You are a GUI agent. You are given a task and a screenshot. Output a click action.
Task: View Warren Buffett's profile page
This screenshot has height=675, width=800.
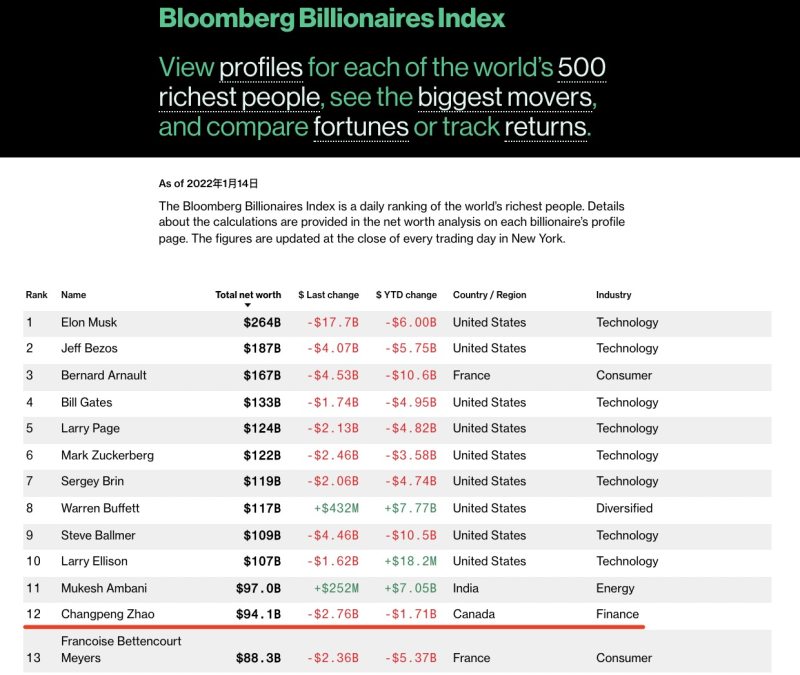click(x=101, y=508)
